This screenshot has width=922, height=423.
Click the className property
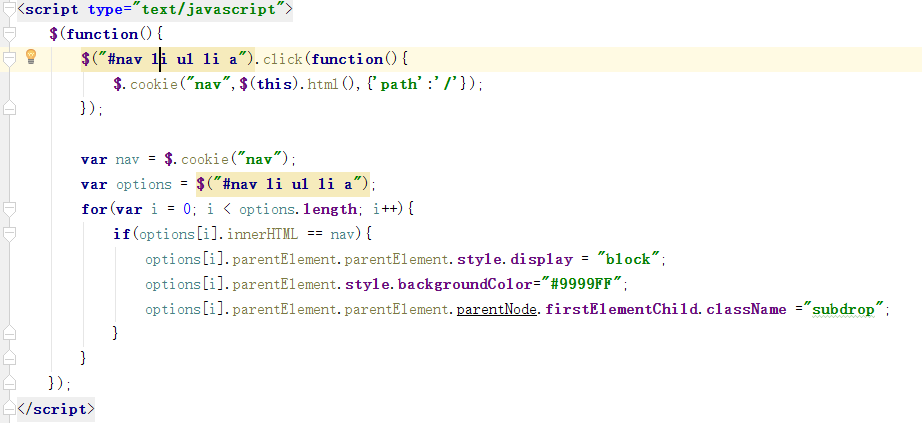click(746, 309)
